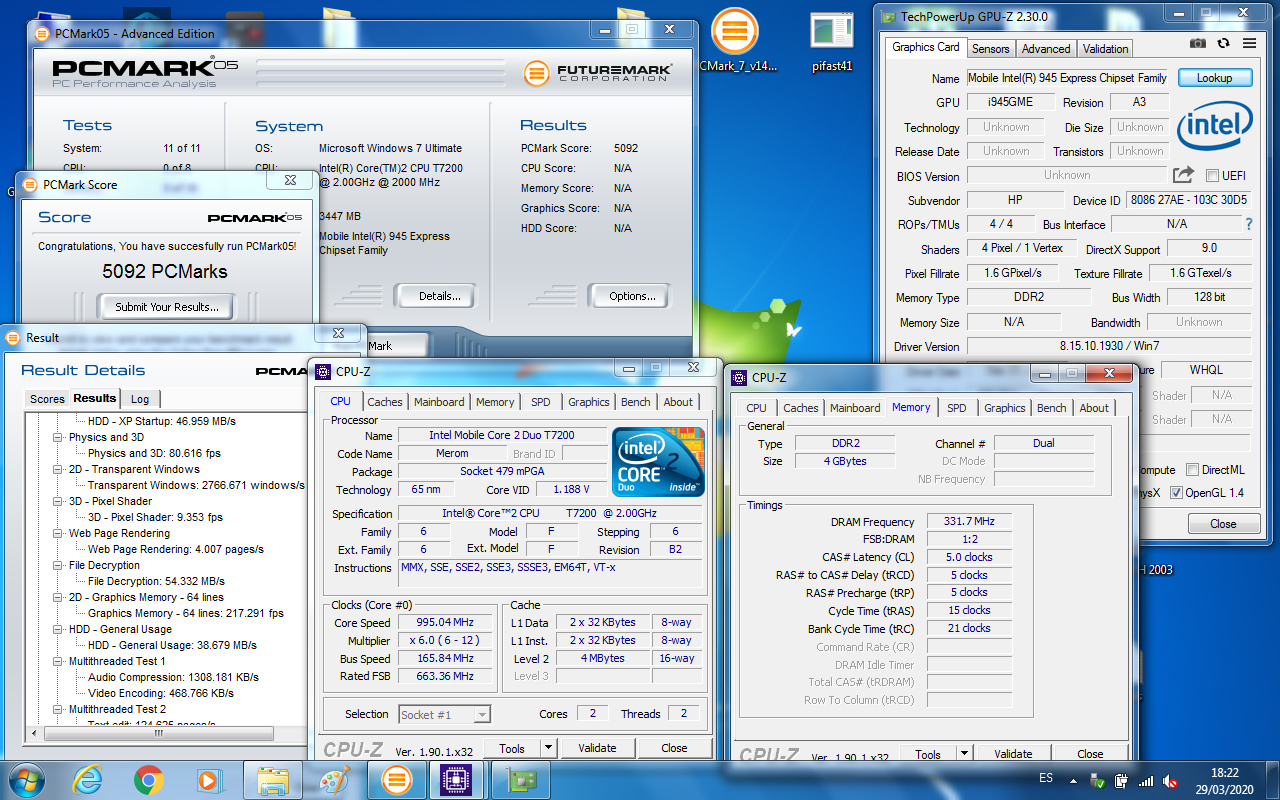The height and width of the screenshot is (800, 1280).
Task: Open Windows Explorer folder taskbar icon
Action: pos(273,779)
